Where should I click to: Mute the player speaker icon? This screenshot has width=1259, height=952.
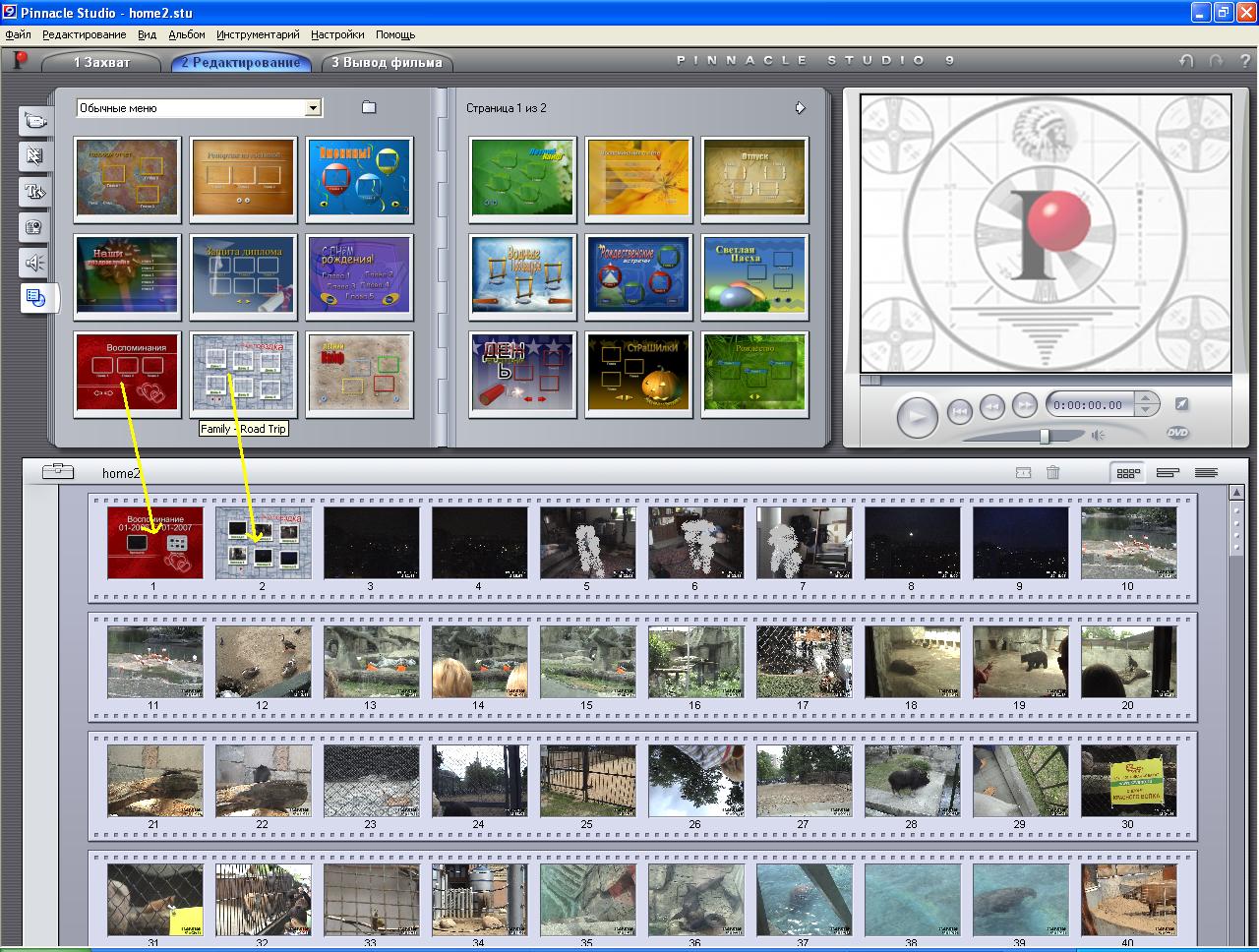[x=1098, y=435]
